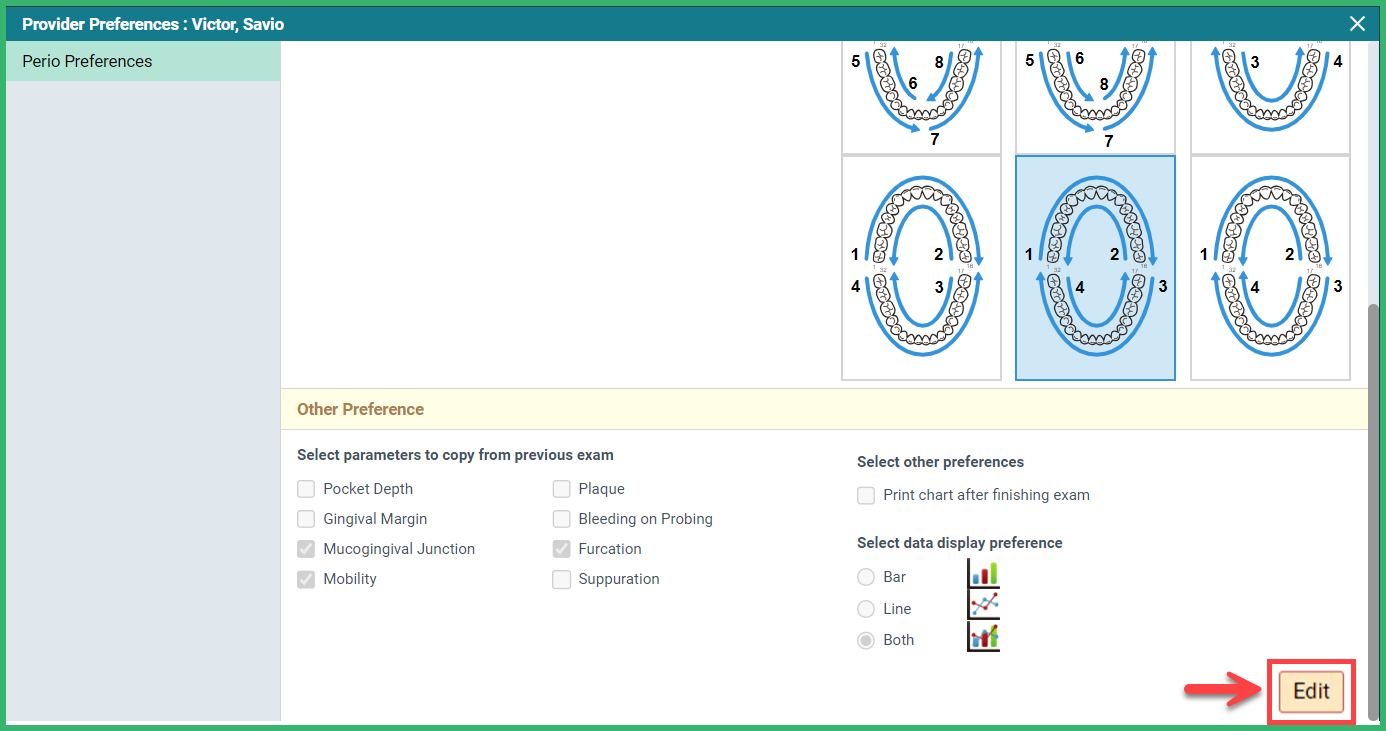
Task: Click the Bar chart icon
Action: (x=984, y=574)
